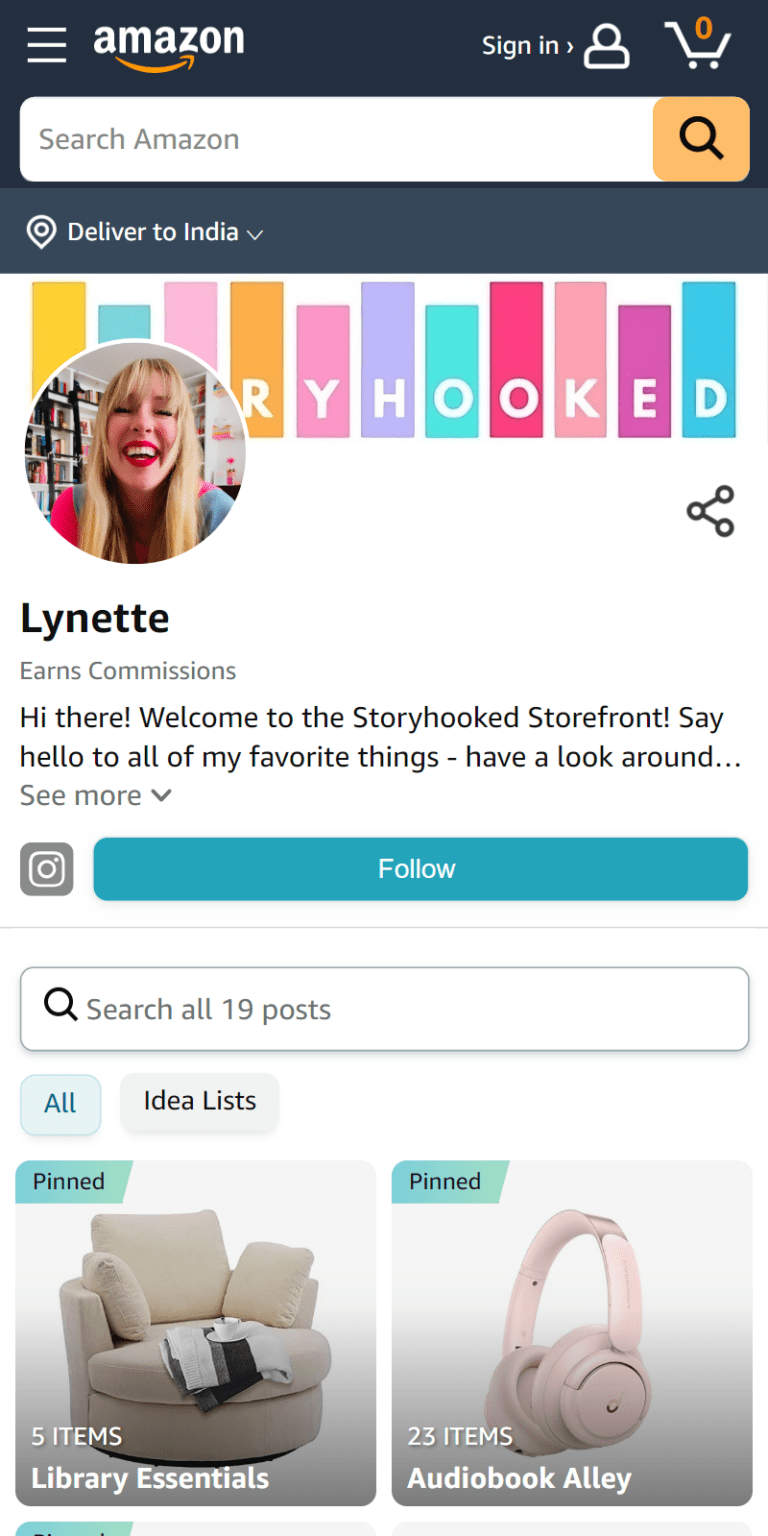Viewport: 768px width, 1536px height.
Task: Click the location pin icon
Action: coord(41,232)
